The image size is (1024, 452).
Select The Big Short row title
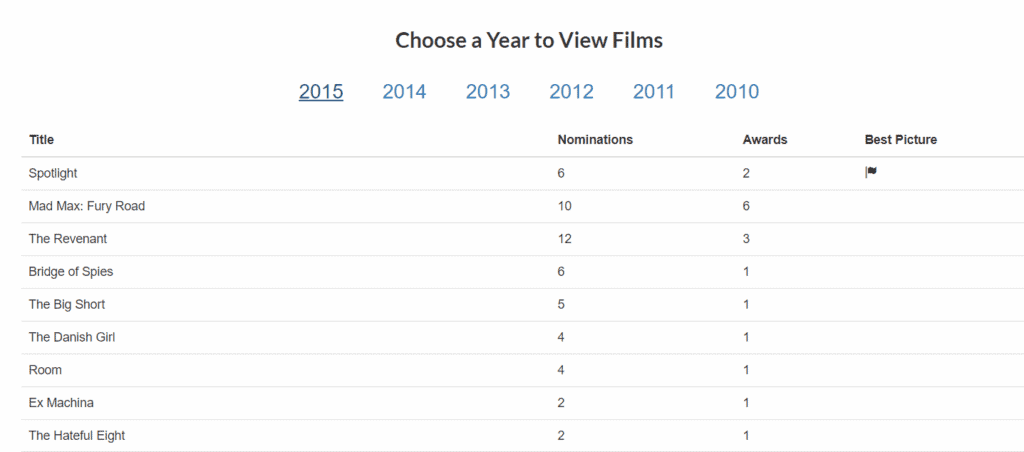click(67, 305)
